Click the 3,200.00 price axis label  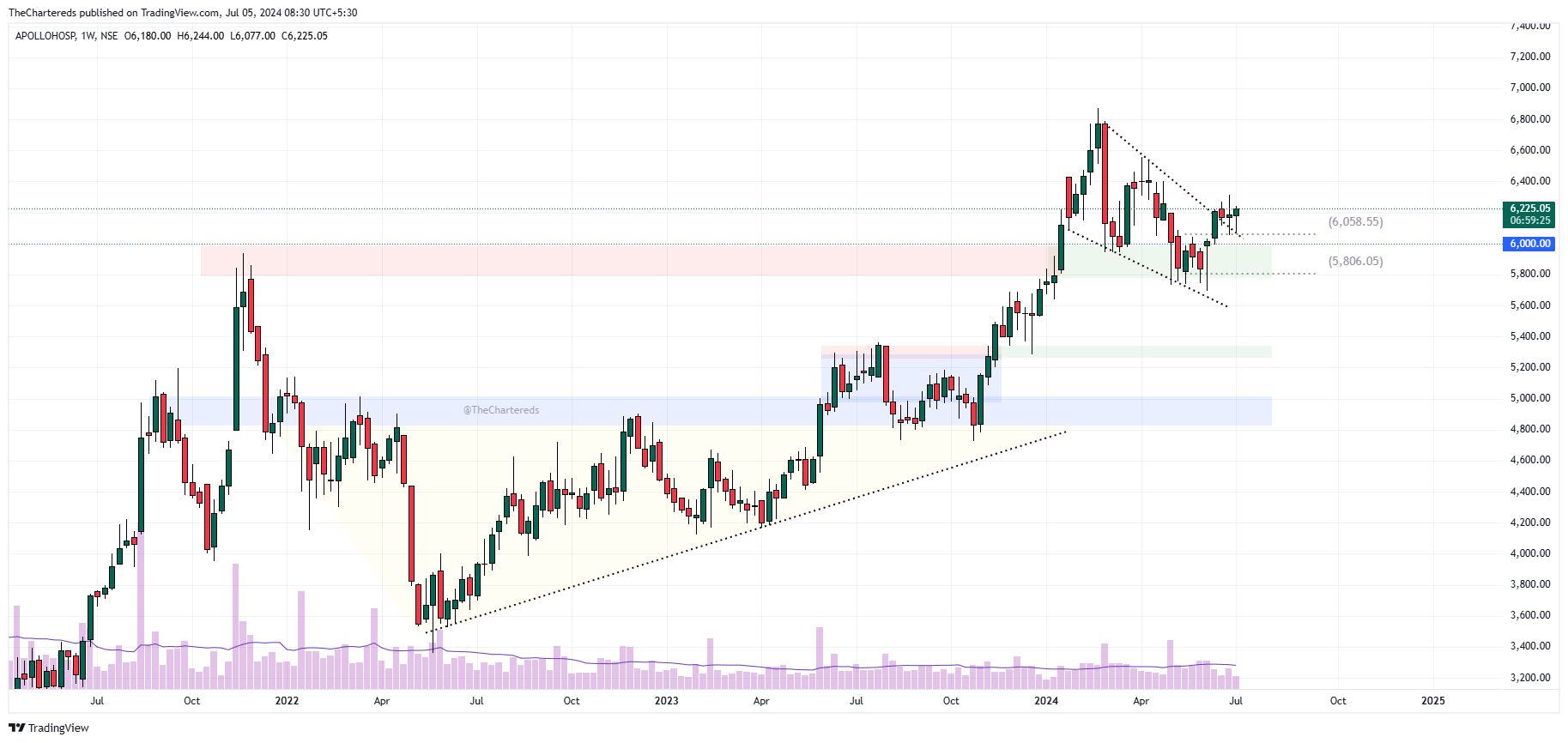(1530, 678)
